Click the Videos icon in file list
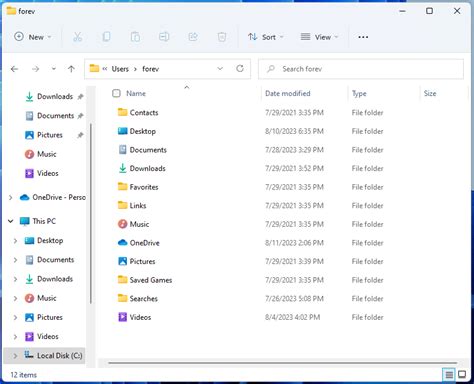 coord(123,317)
